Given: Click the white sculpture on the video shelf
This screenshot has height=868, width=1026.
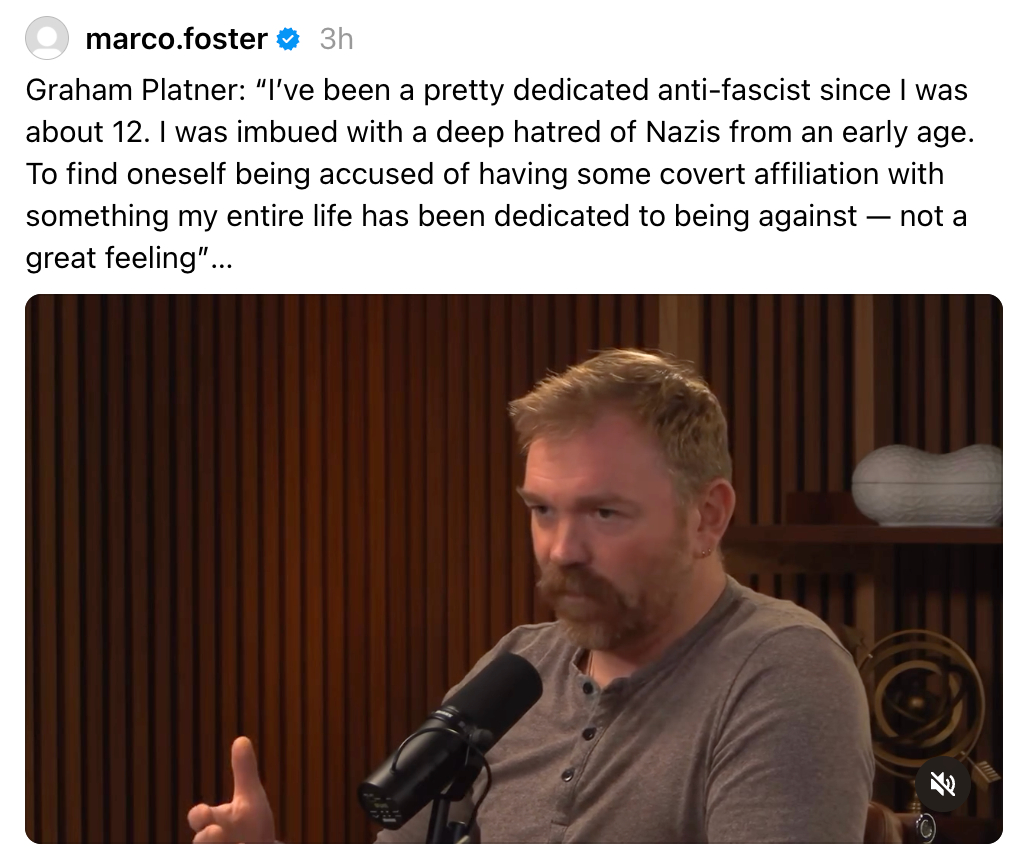Looking at the screenshot, I should pyautogui.click(x=927, y=484).
